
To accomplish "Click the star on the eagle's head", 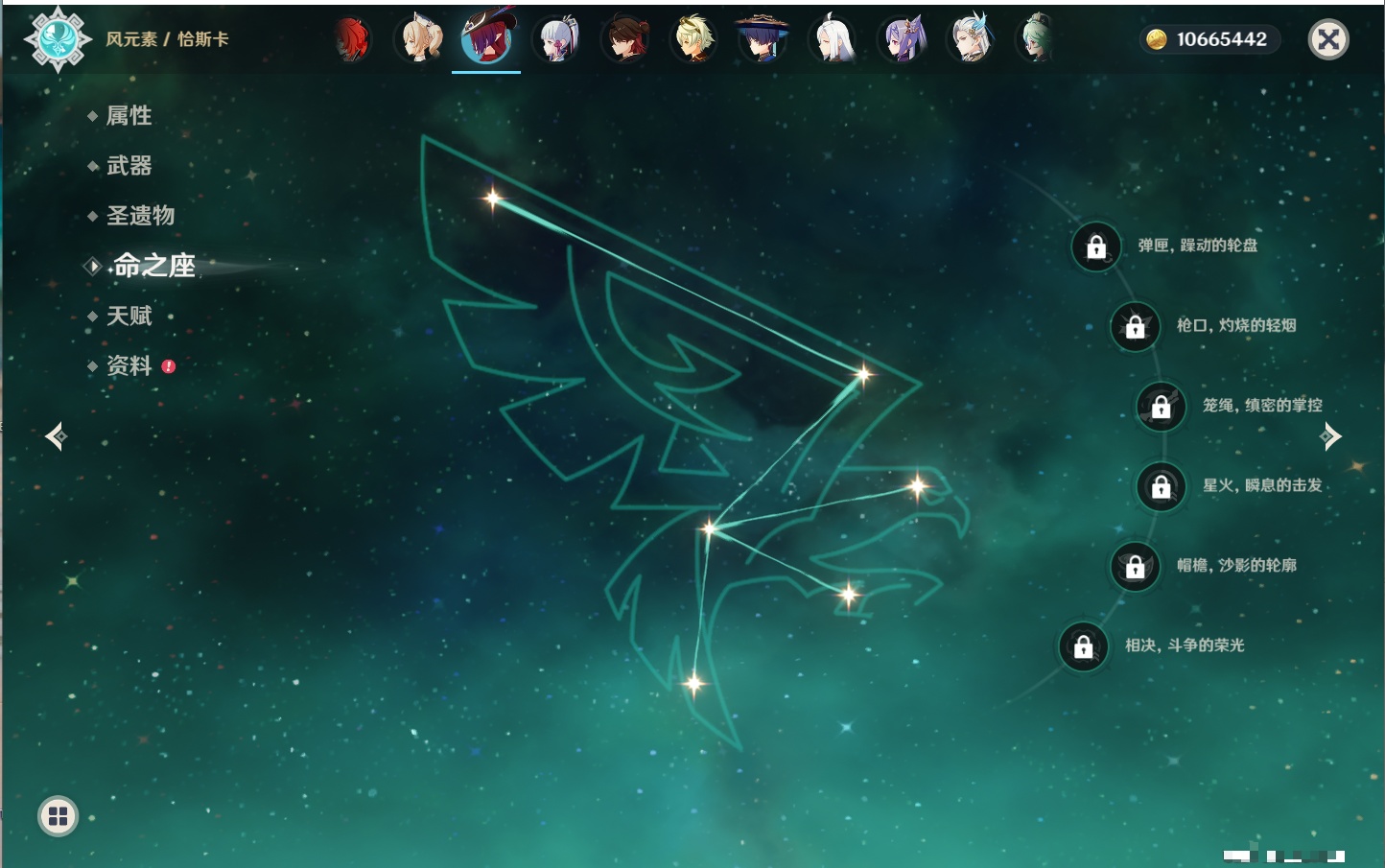I will click(918, 486).
